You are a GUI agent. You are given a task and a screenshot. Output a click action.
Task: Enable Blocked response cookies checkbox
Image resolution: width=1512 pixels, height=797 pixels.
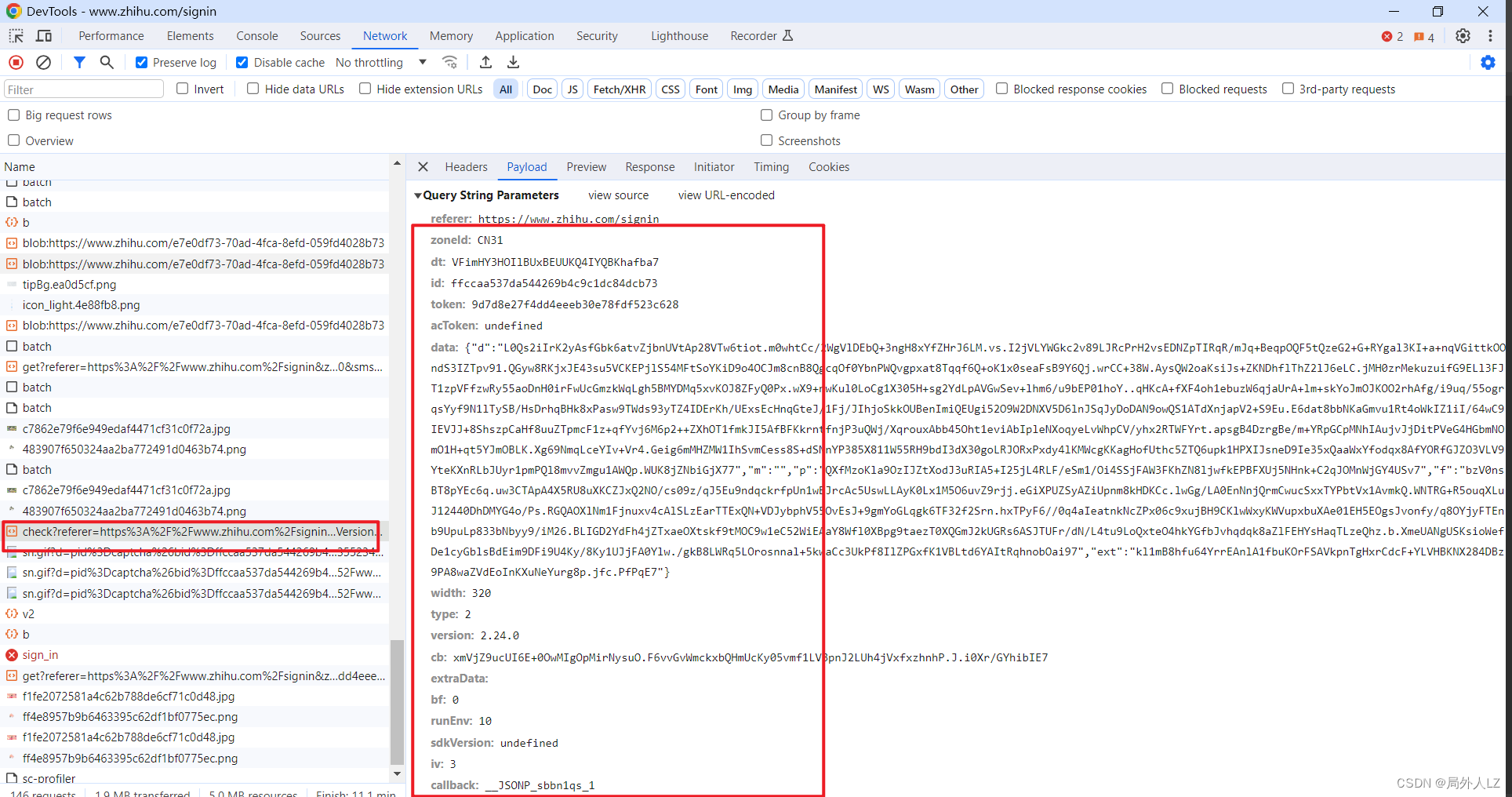click(1001, 89)
